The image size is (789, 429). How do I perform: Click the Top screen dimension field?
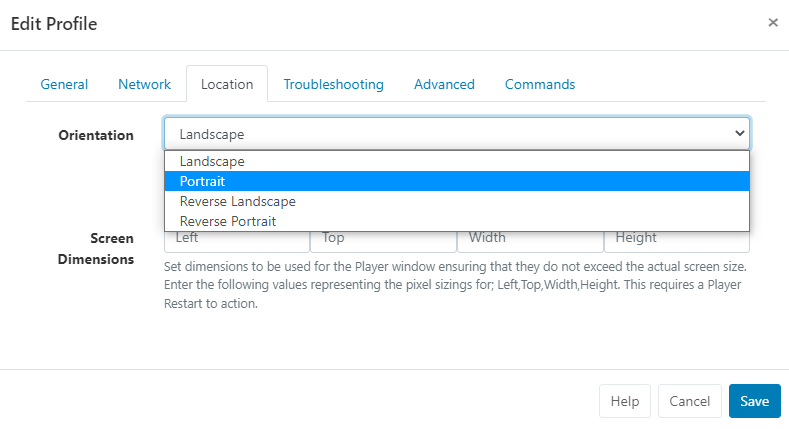point(383,240)
